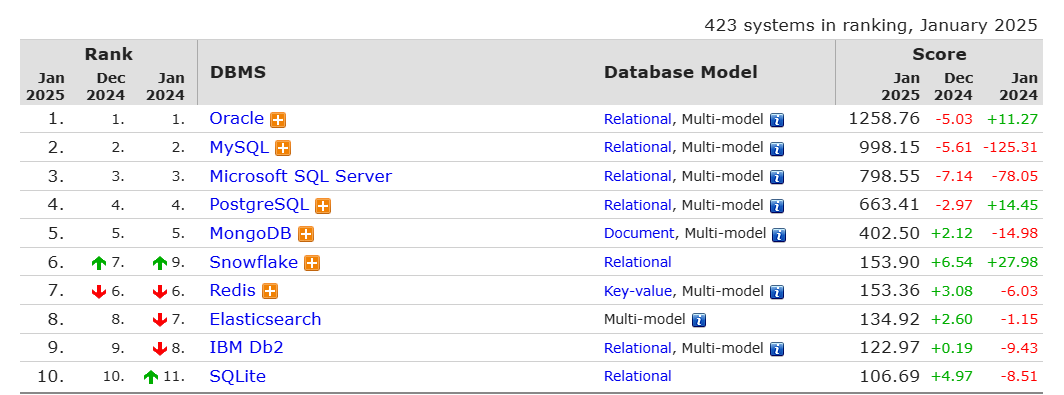Click the Document link in MongoDB row
The image size is (1064, 395).
point(639,233)
